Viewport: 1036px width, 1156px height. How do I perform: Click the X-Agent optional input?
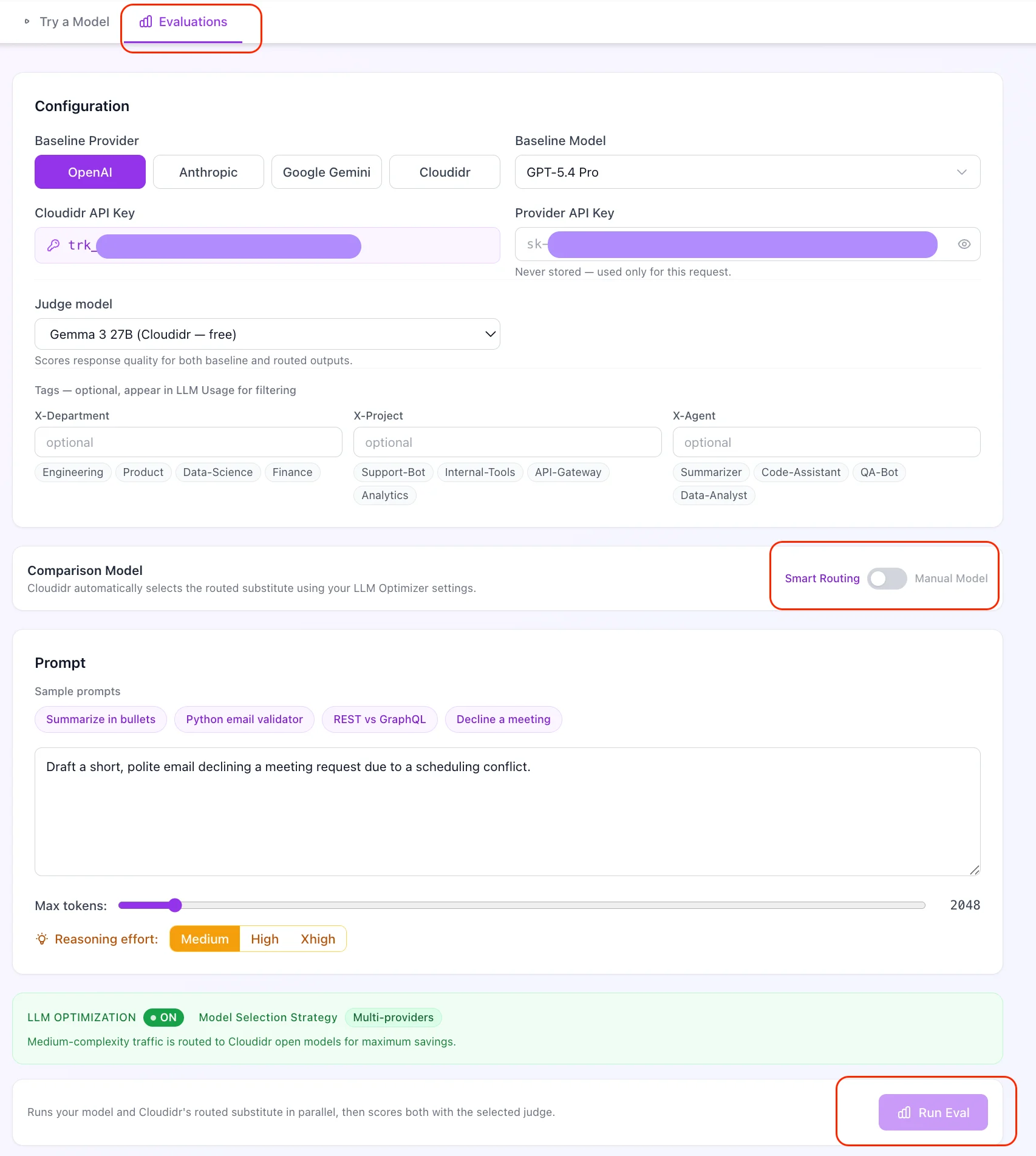[826, 442]
